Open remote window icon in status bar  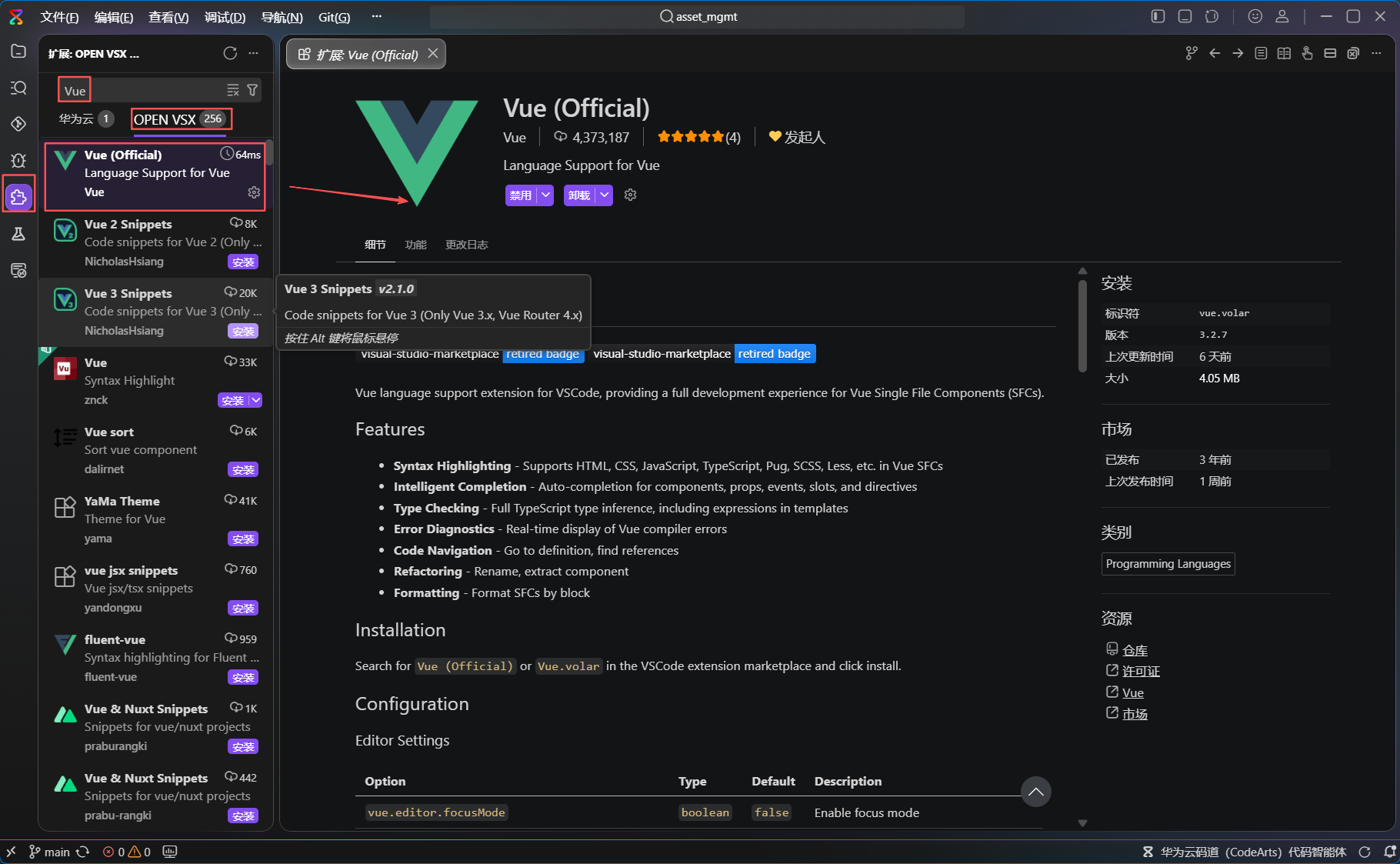pos(11,852)
